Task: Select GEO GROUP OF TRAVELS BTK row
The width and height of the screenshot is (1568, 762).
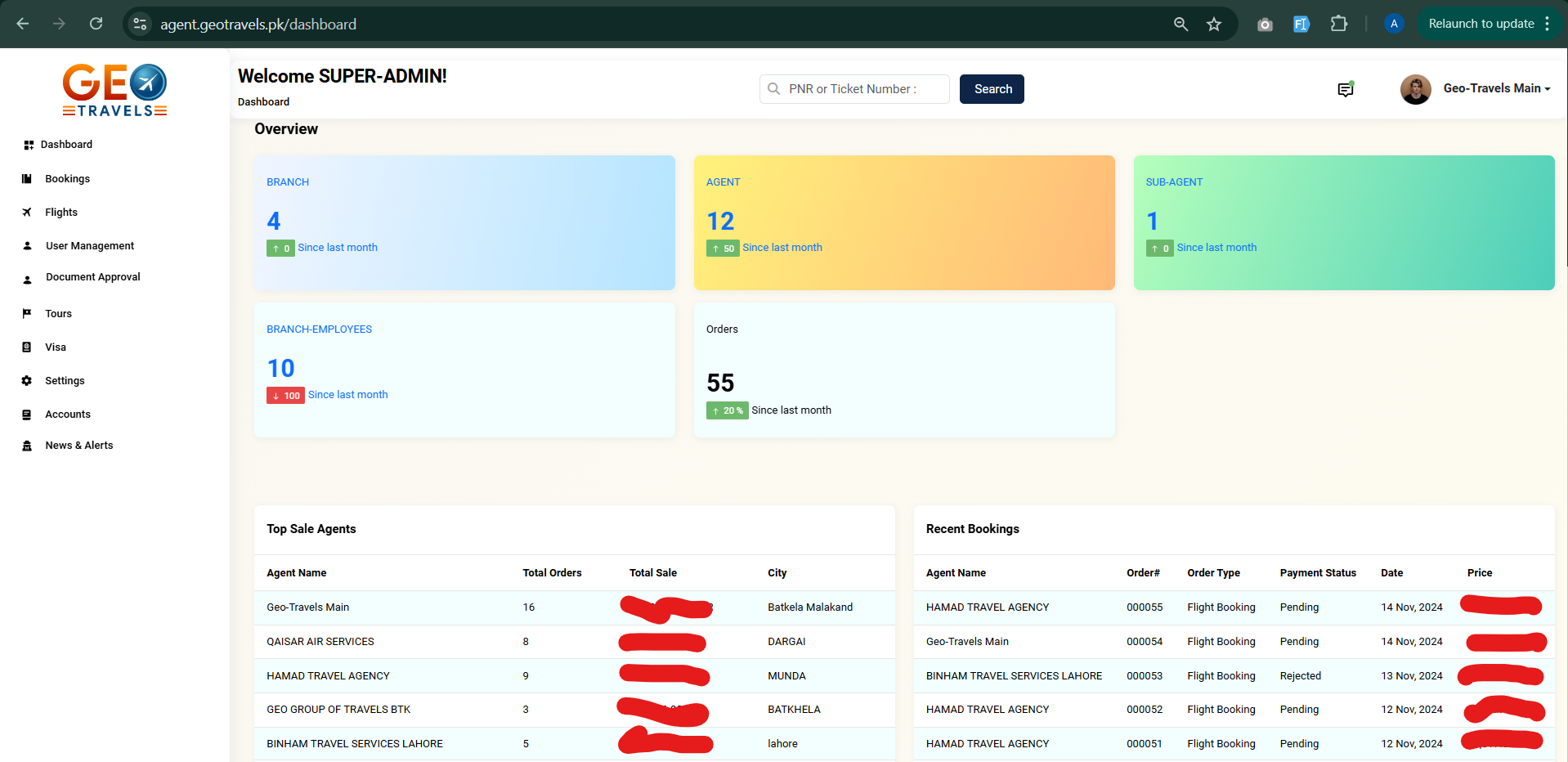Action: [575, 710]
